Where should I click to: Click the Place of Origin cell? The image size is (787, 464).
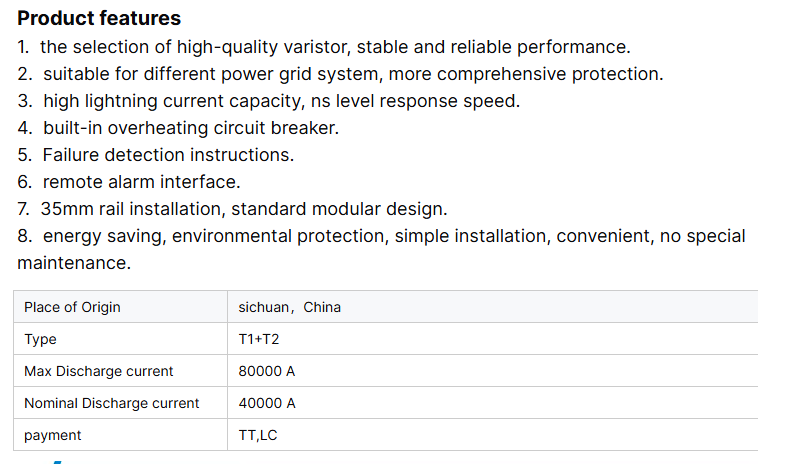72,307
